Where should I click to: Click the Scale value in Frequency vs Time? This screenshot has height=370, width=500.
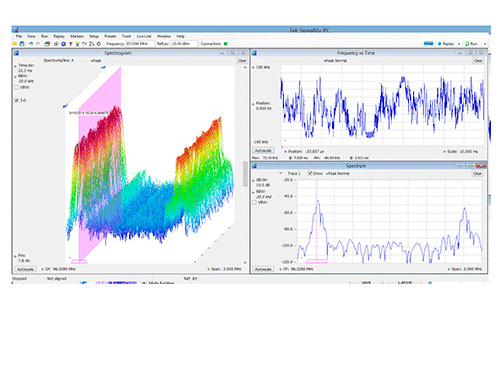tap(462, 151)
